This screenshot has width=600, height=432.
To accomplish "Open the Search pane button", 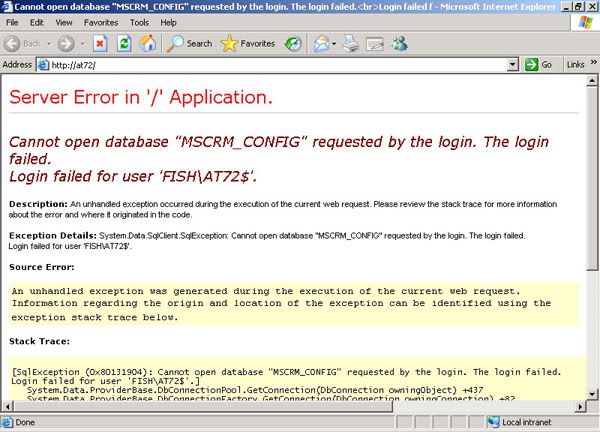I will click(189, 44).
